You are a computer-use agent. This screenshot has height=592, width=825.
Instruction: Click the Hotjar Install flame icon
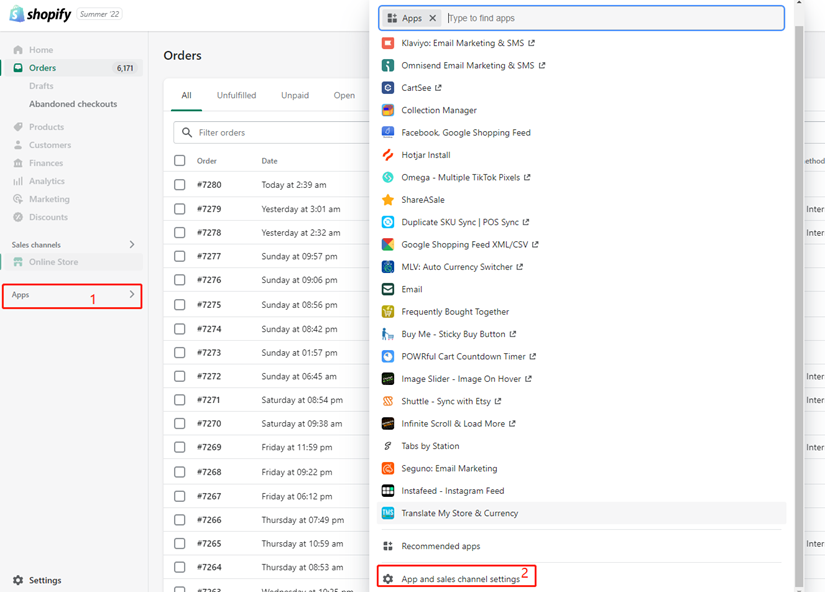388,155
